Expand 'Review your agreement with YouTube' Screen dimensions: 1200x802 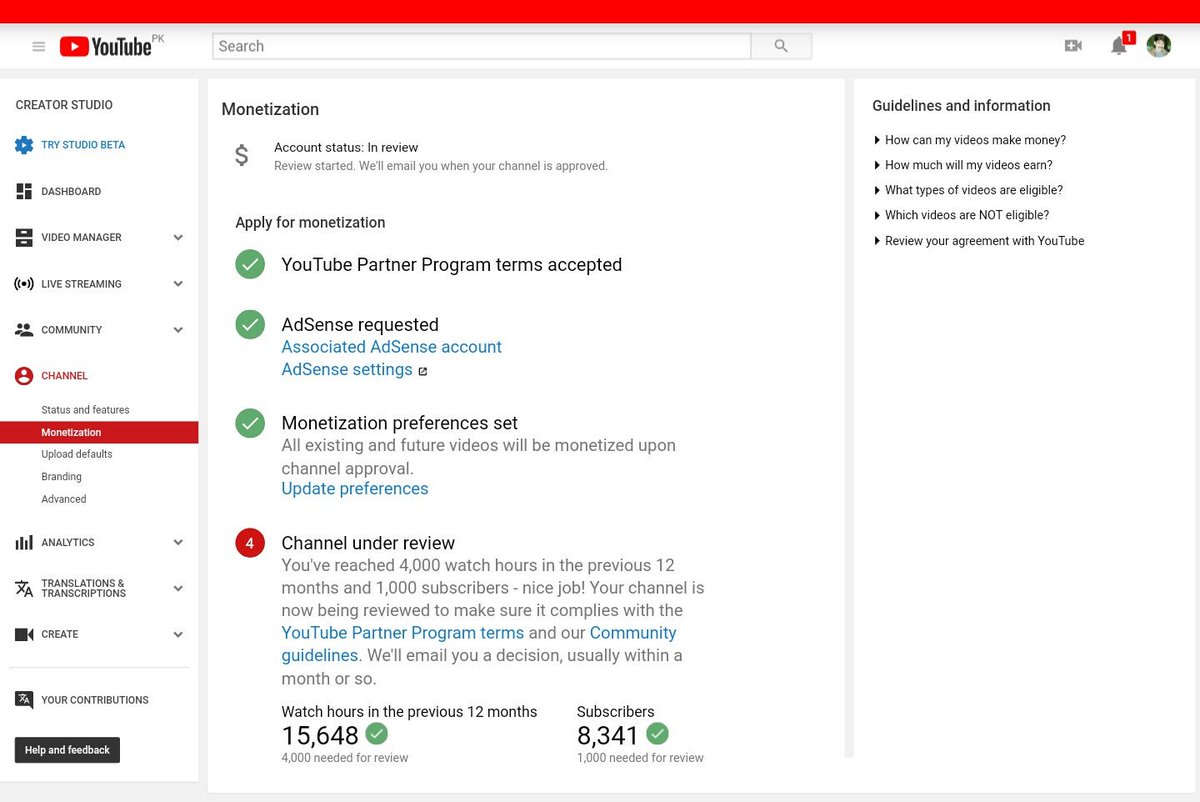tap(978, 241)
